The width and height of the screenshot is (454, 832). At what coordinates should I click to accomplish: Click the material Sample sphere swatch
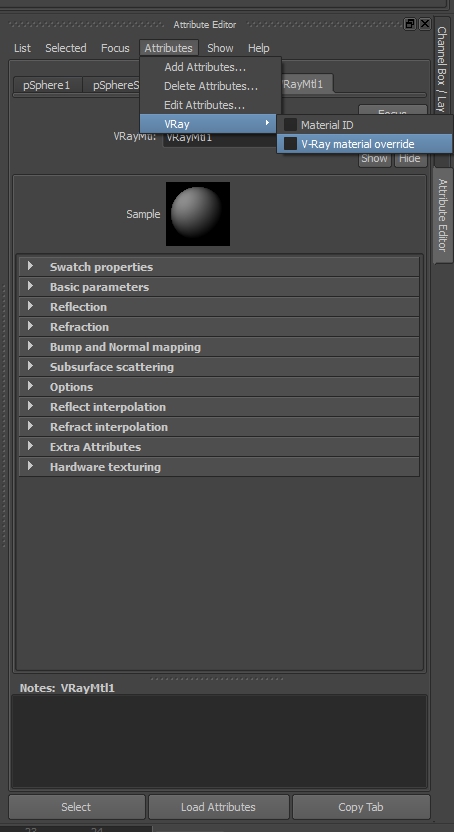pos(198,214)
